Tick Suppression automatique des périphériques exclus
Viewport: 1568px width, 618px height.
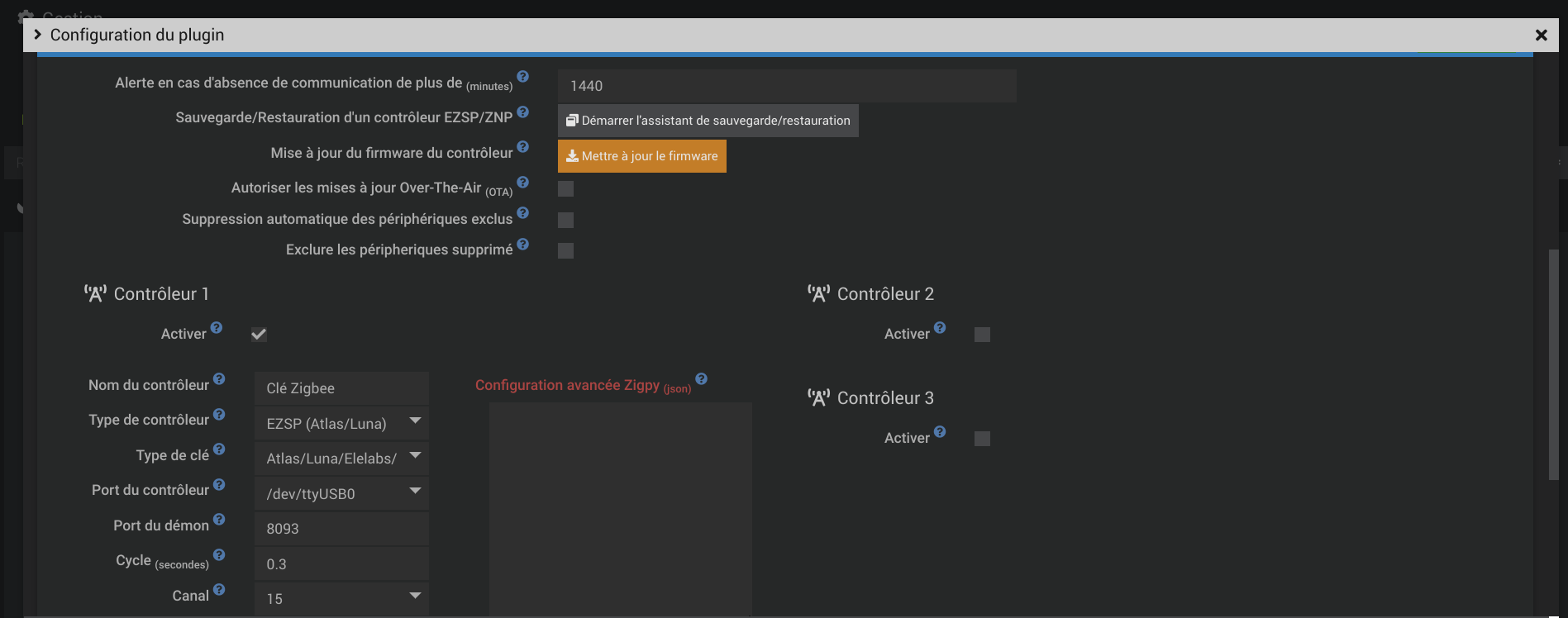tap(565, 220)
